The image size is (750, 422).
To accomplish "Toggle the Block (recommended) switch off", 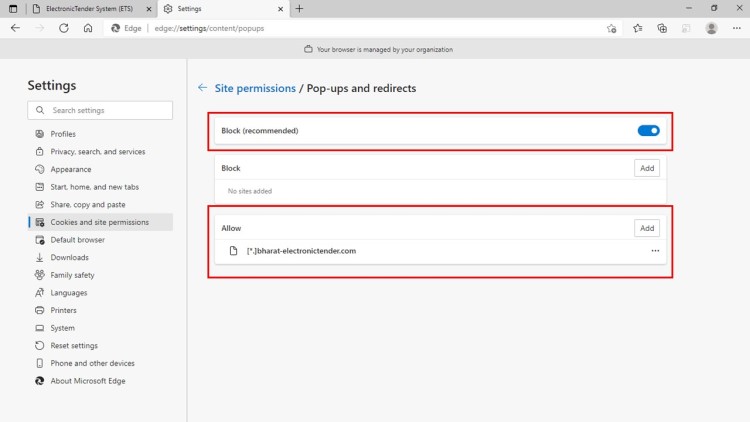I will point(648,130).
